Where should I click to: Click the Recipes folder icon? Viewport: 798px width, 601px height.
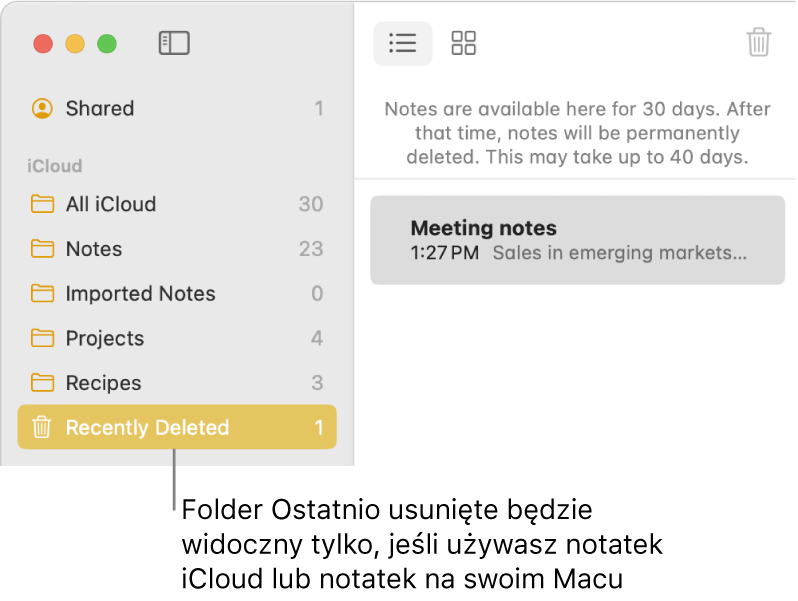42,383
